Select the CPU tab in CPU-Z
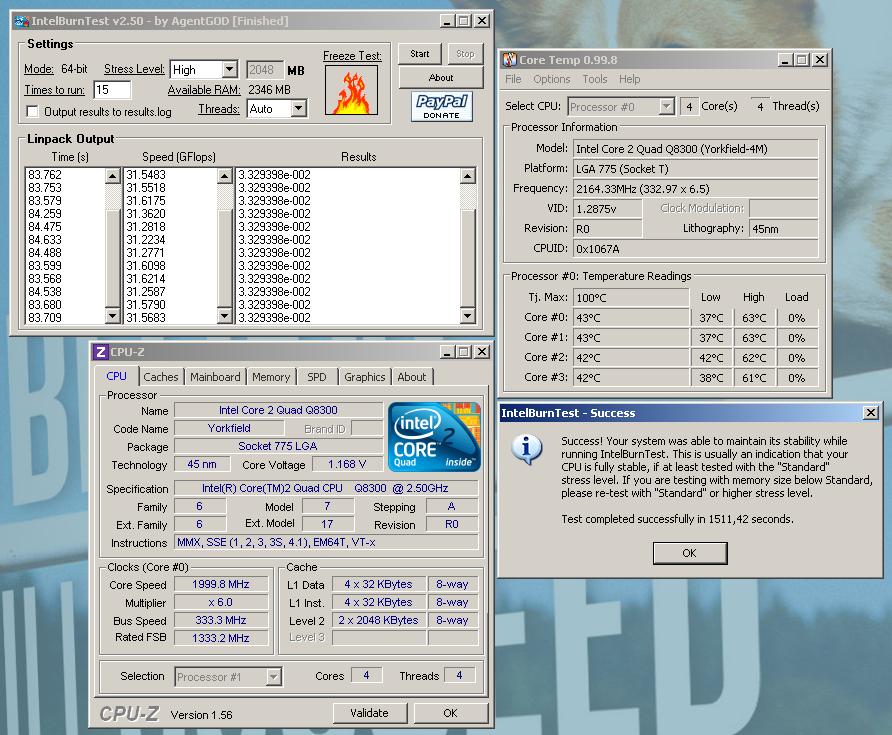 [x=117, y=375]
